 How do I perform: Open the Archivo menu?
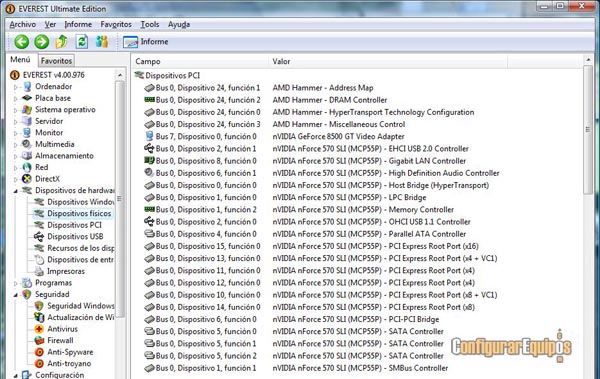(x=23, y=25)
